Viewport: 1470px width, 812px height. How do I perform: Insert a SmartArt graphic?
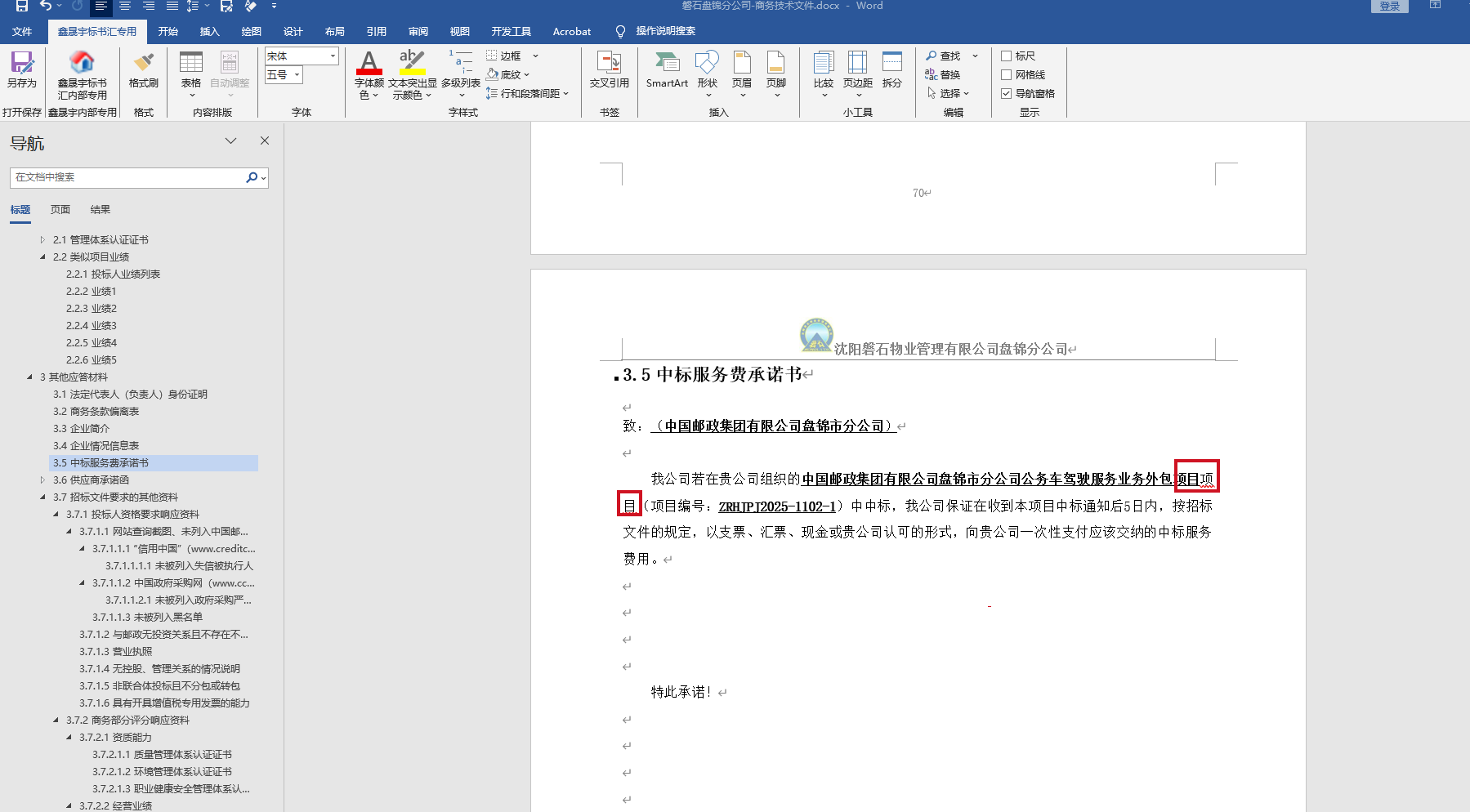tap(667, 69)
